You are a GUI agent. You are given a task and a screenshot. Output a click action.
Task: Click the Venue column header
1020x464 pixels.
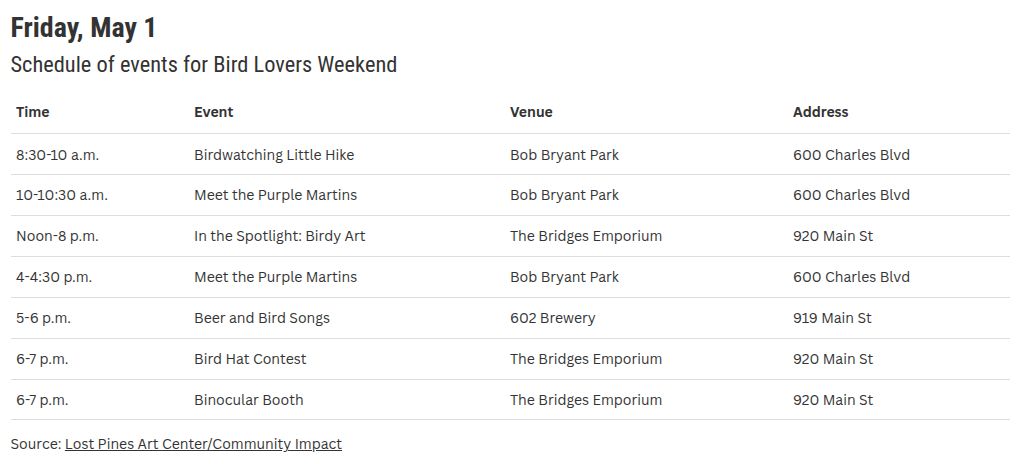tap(531, 112)
